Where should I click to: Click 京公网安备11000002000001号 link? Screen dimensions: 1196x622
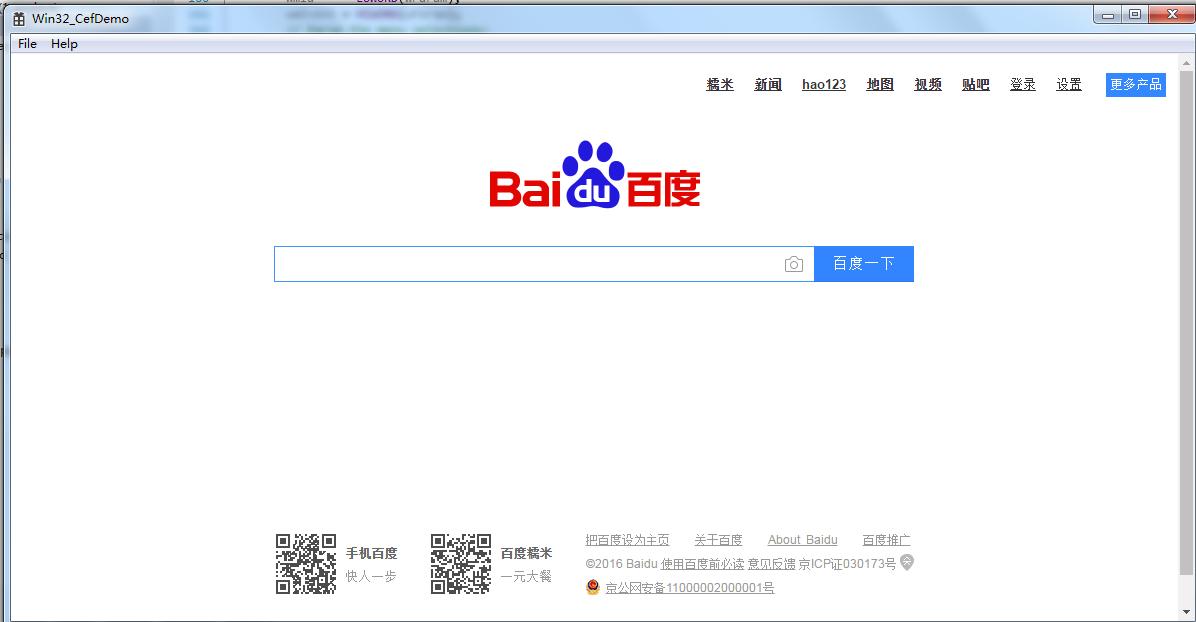tap(690, 588)
